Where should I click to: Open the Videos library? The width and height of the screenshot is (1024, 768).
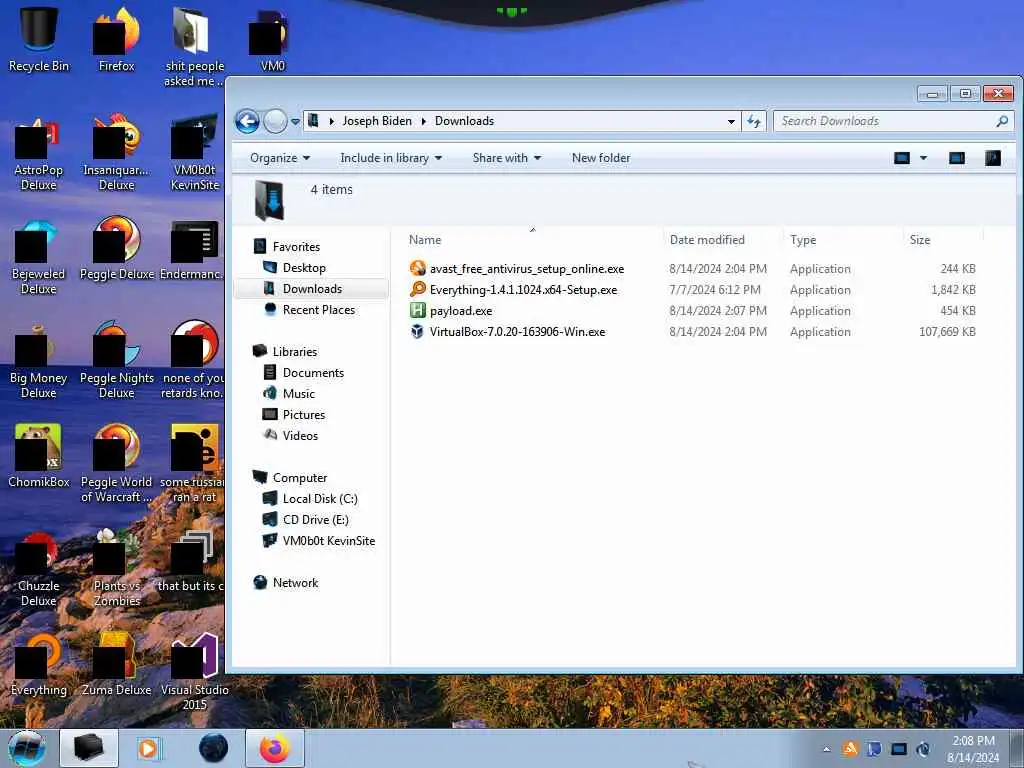point(300,435)
